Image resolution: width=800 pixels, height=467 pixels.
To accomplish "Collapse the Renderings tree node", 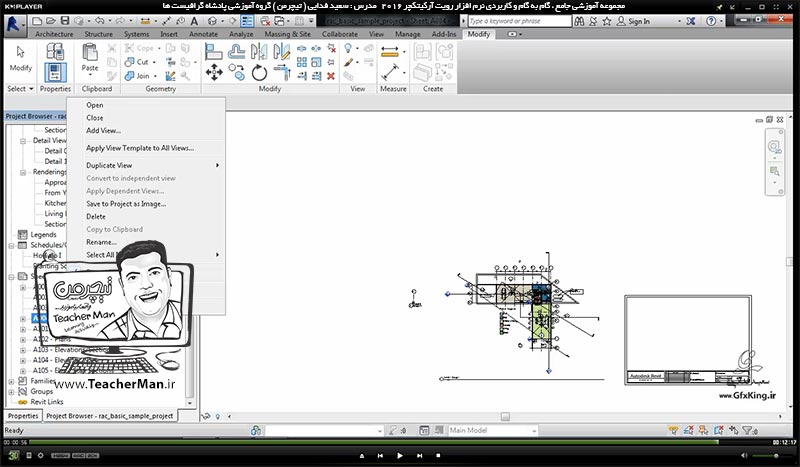I will point(23,173).
